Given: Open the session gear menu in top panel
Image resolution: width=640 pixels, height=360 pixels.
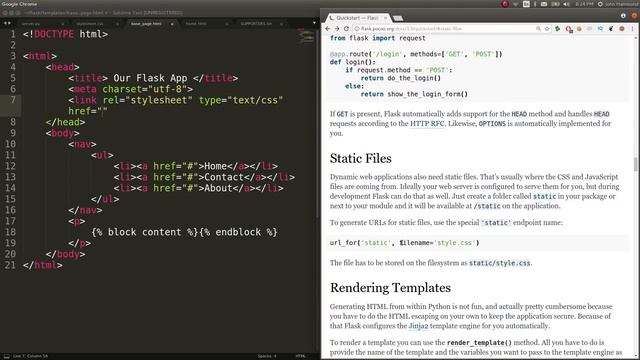Looking at the screenshot, I should 600,4.
